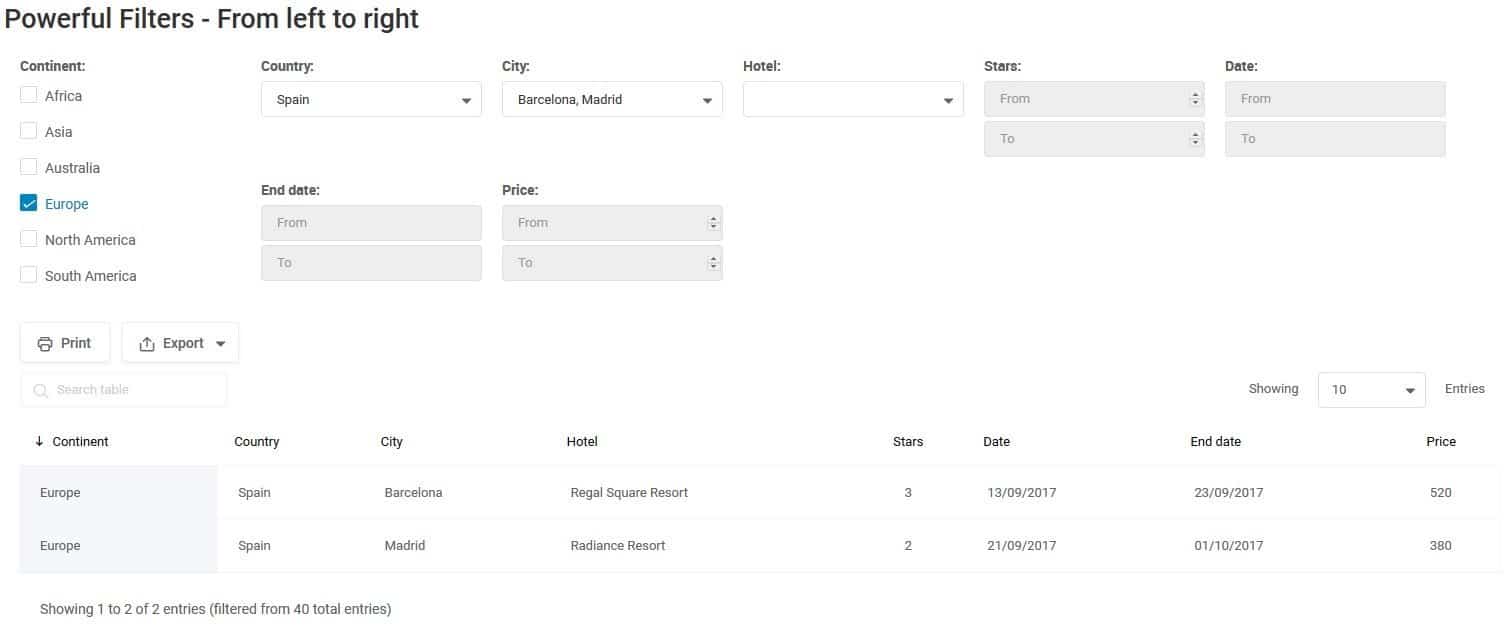Click the Date To input field
Image resolution: width=1510 pixels, height=625 pixels.
1335,139
